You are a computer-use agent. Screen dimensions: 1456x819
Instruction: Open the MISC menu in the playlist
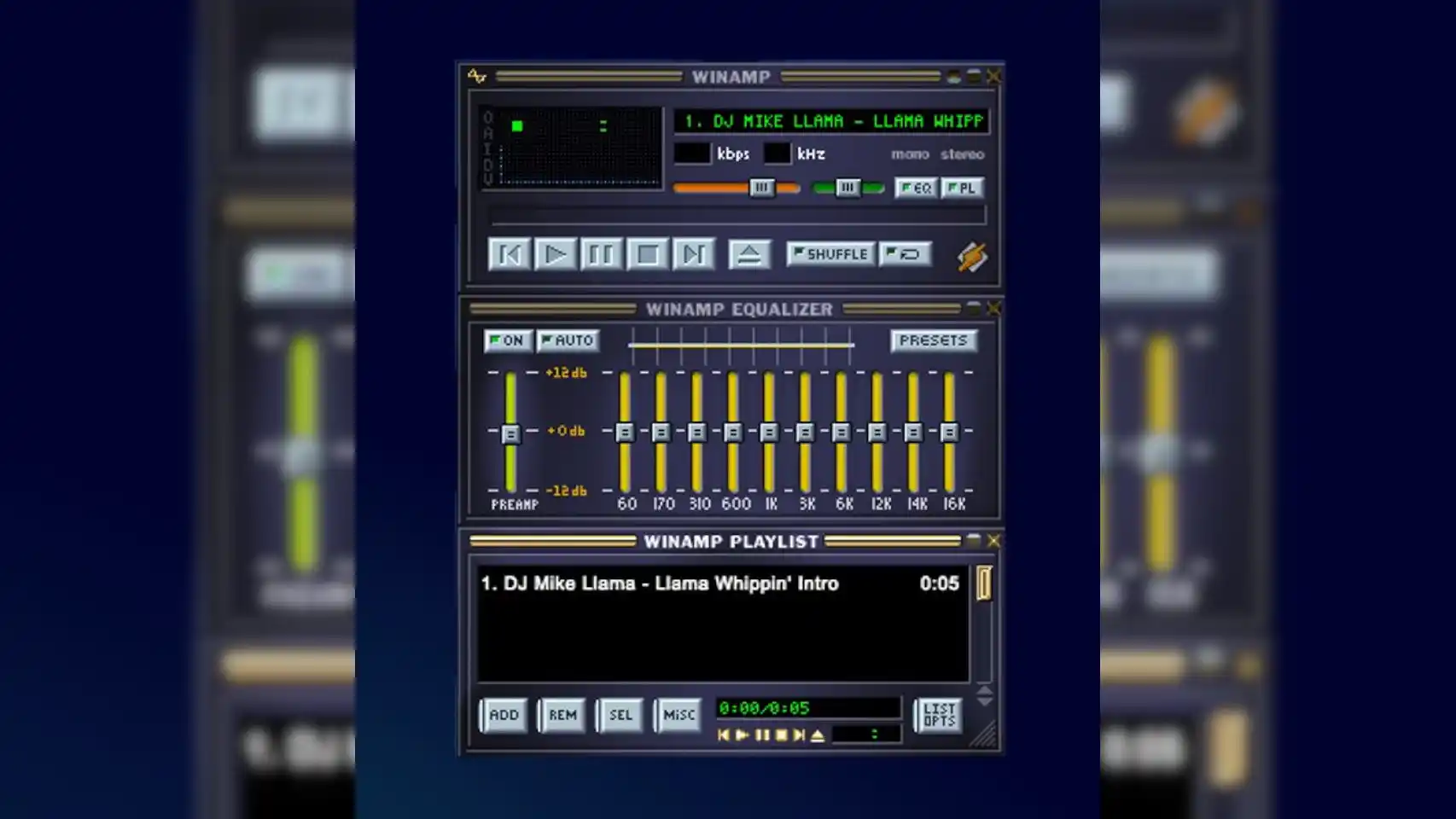[x=678, y=716]
